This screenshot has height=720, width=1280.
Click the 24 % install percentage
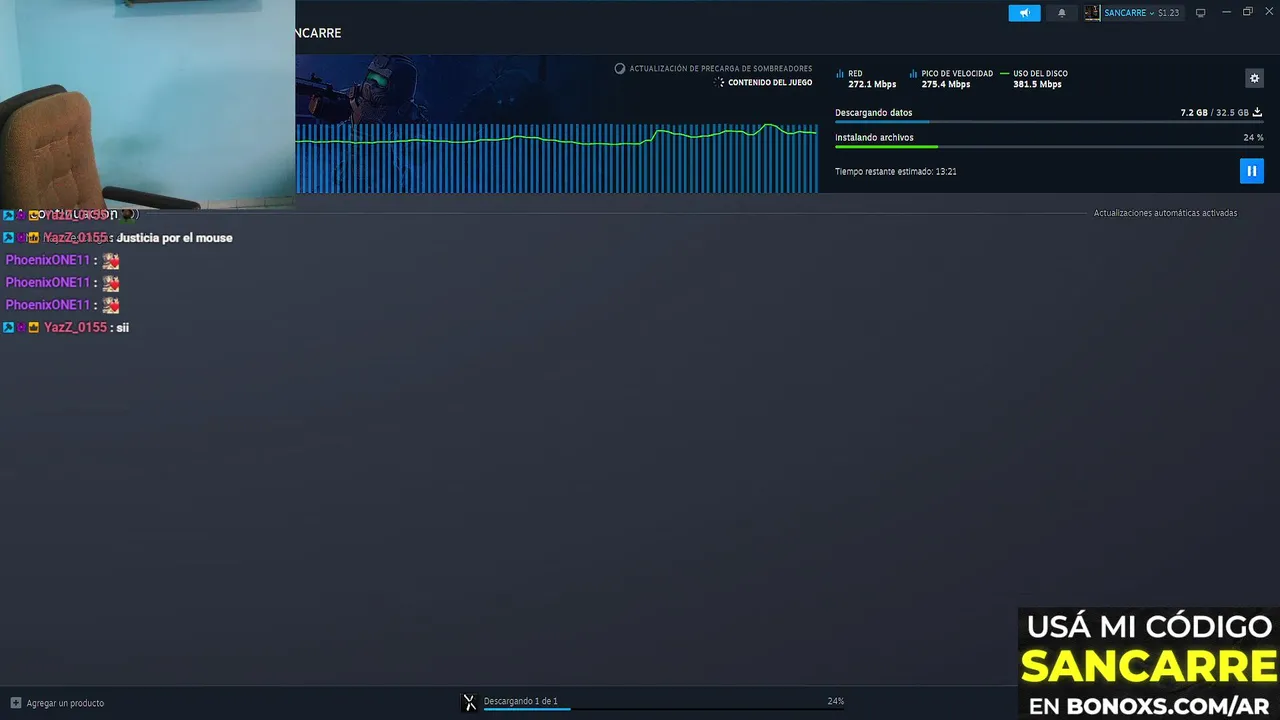tap(1253, 138)
